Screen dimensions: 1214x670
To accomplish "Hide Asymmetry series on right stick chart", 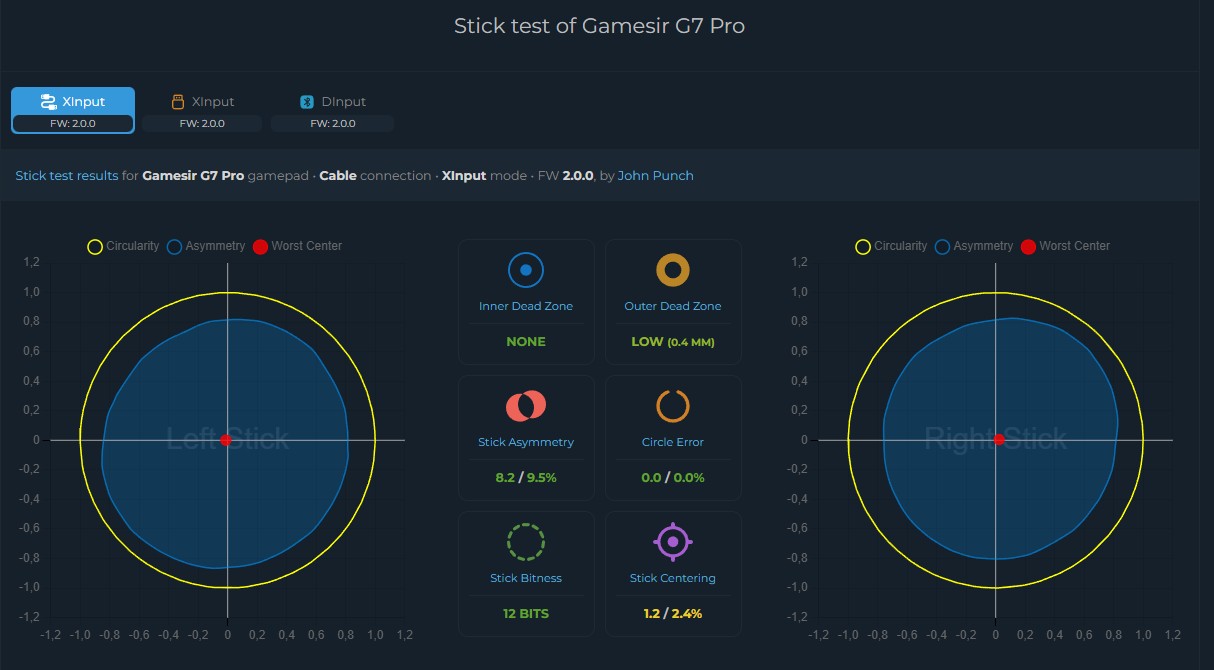I will [973, 246].
